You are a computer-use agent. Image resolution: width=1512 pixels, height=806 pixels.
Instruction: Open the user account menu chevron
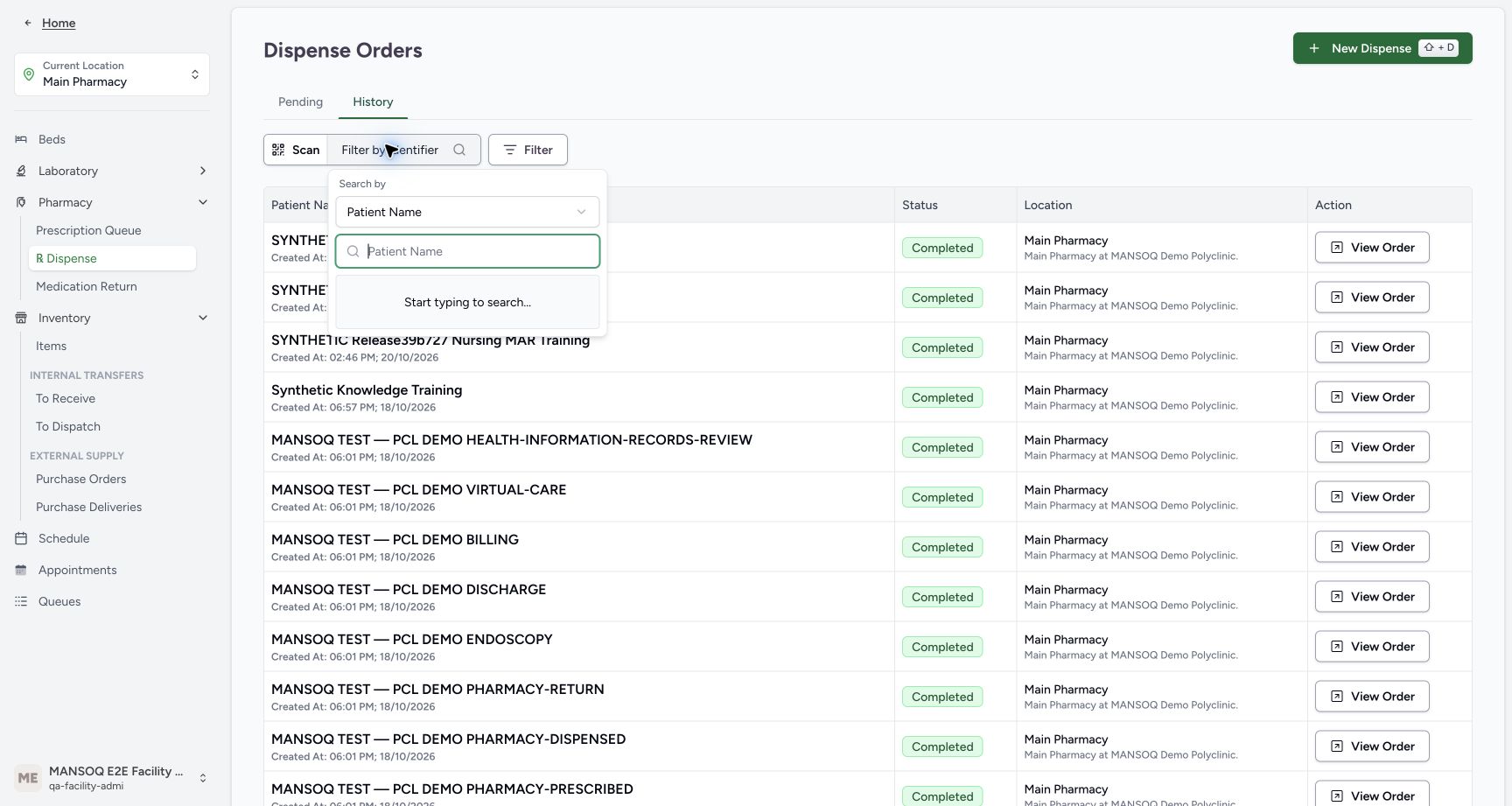(x=203, y=778)
